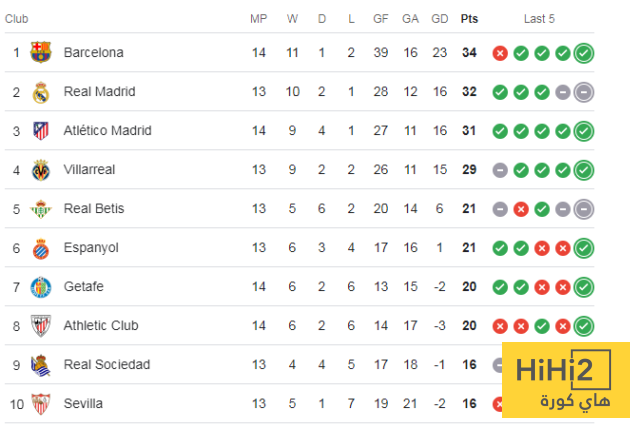This screenshot has height=429, width=640.
Task: Click the Real Madrid crest icon
Action: [41, 92]
